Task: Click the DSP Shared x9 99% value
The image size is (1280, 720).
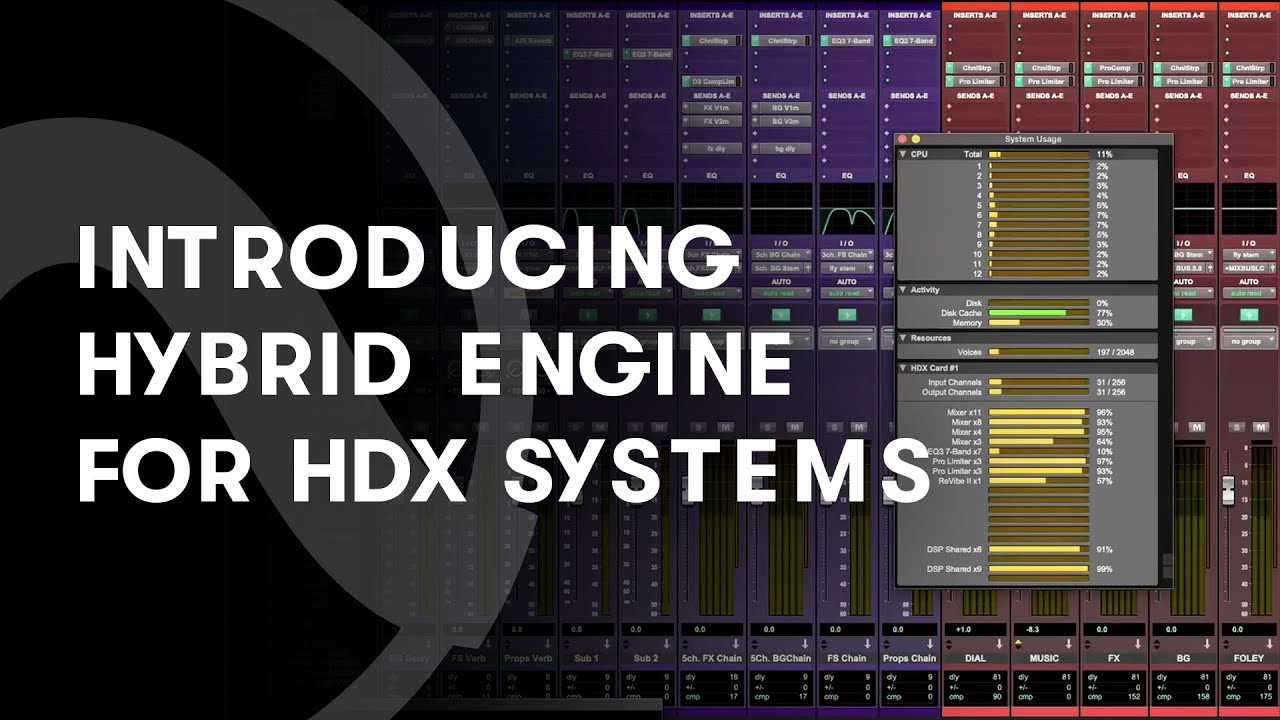Action: coord(1104,569)
